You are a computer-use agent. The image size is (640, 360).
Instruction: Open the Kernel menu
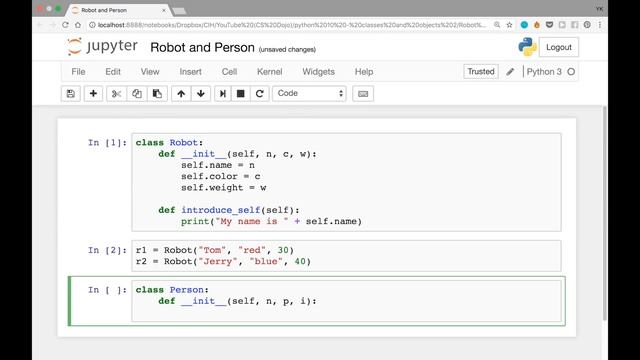[x=269, y=72]
